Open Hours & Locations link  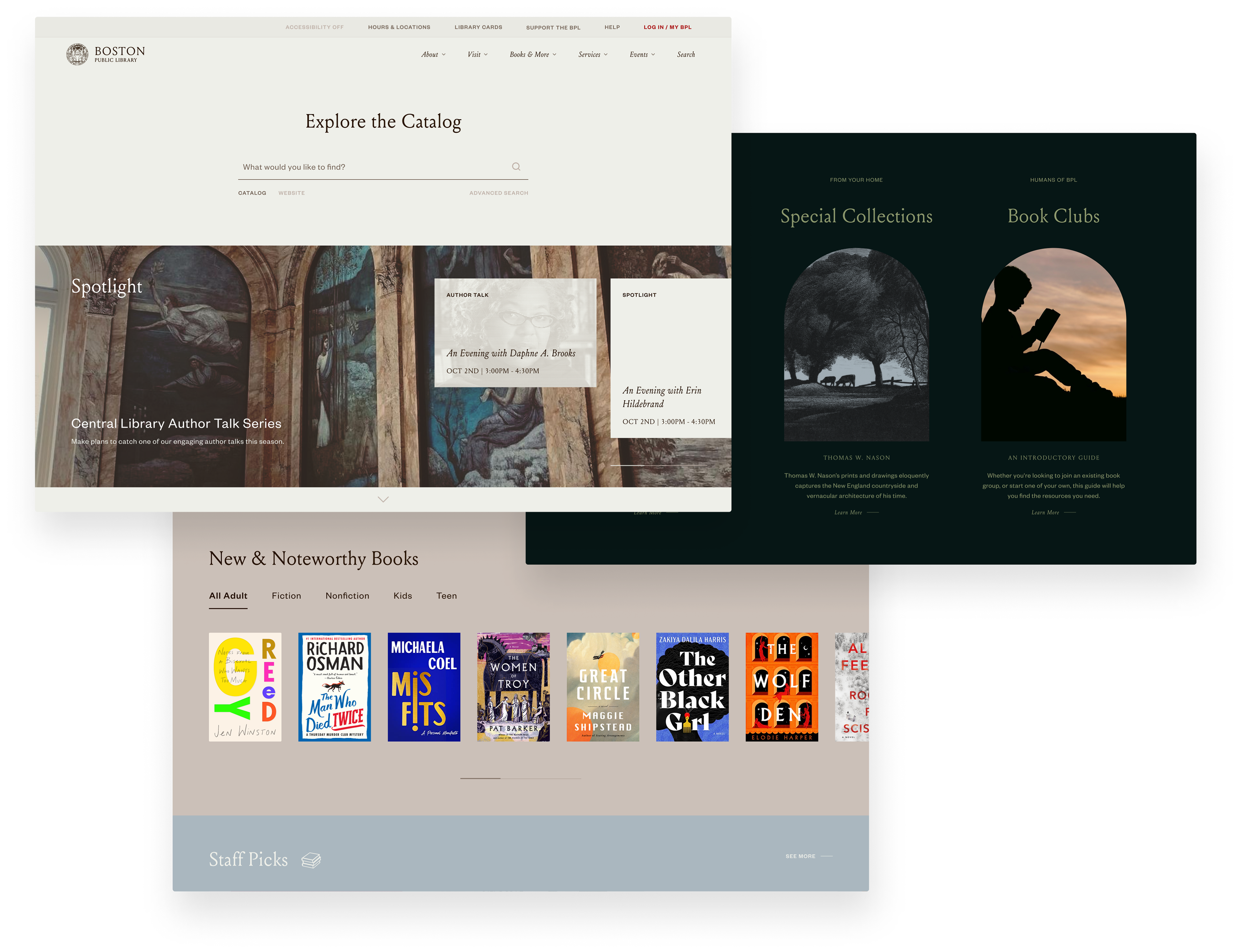click(399, 27)
